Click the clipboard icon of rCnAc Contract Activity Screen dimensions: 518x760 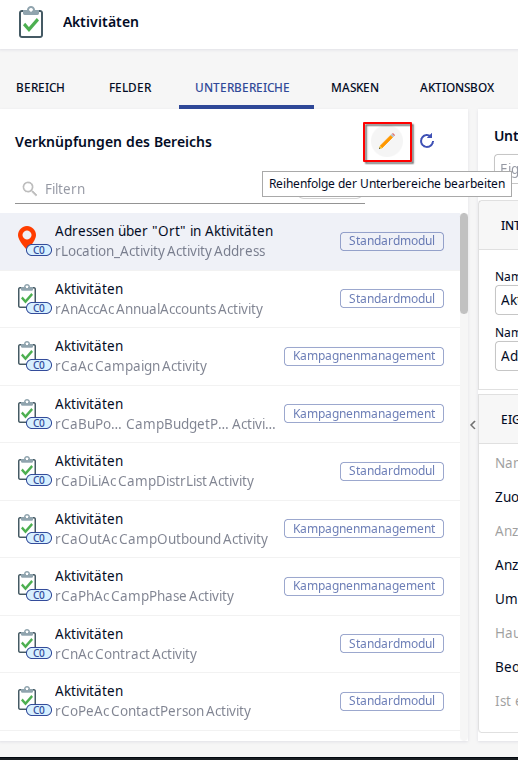click(x=27, y=641)
